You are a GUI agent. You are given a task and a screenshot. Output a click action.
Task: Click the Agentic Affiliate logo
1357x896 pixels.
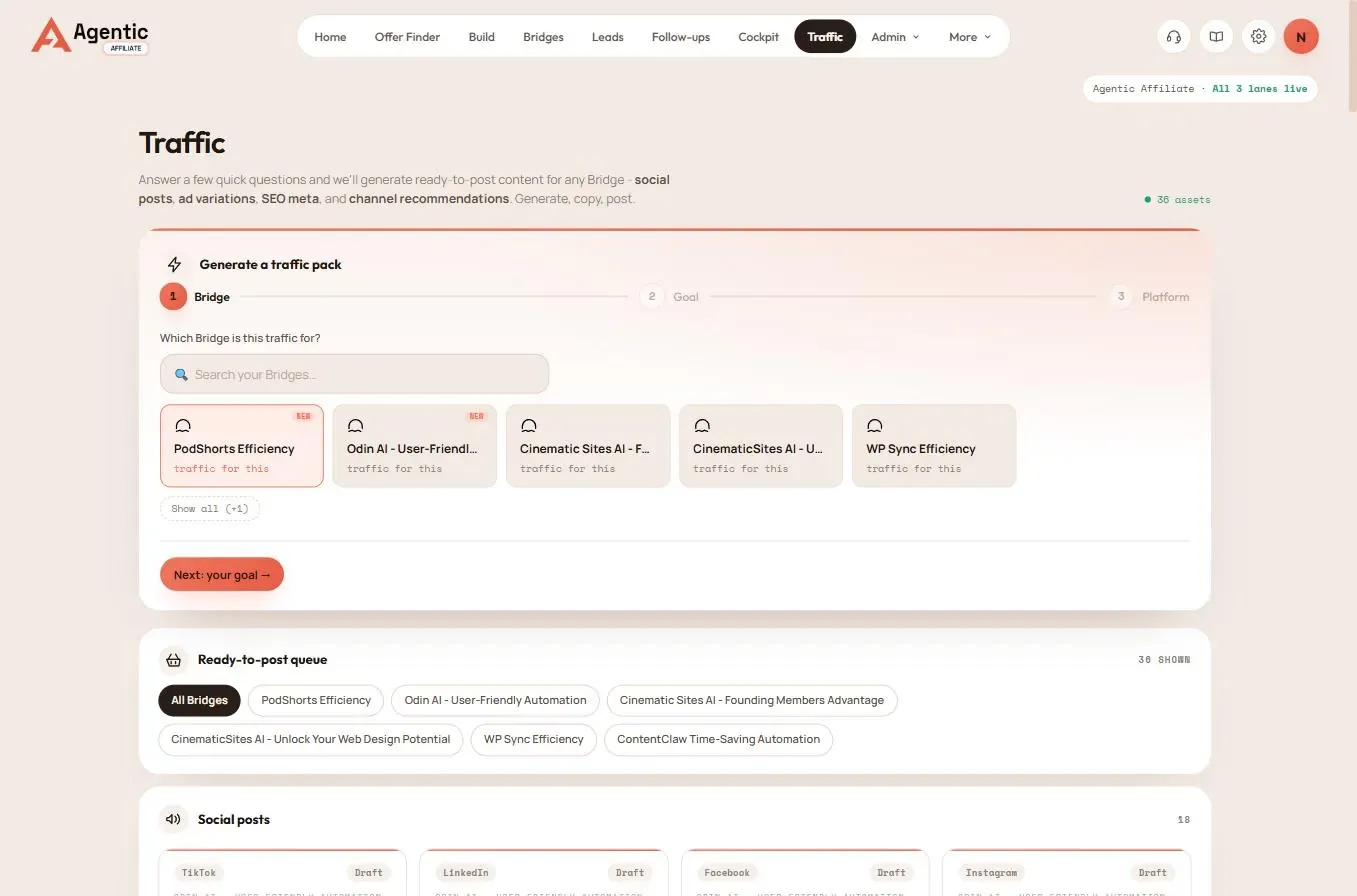point(90,36)
